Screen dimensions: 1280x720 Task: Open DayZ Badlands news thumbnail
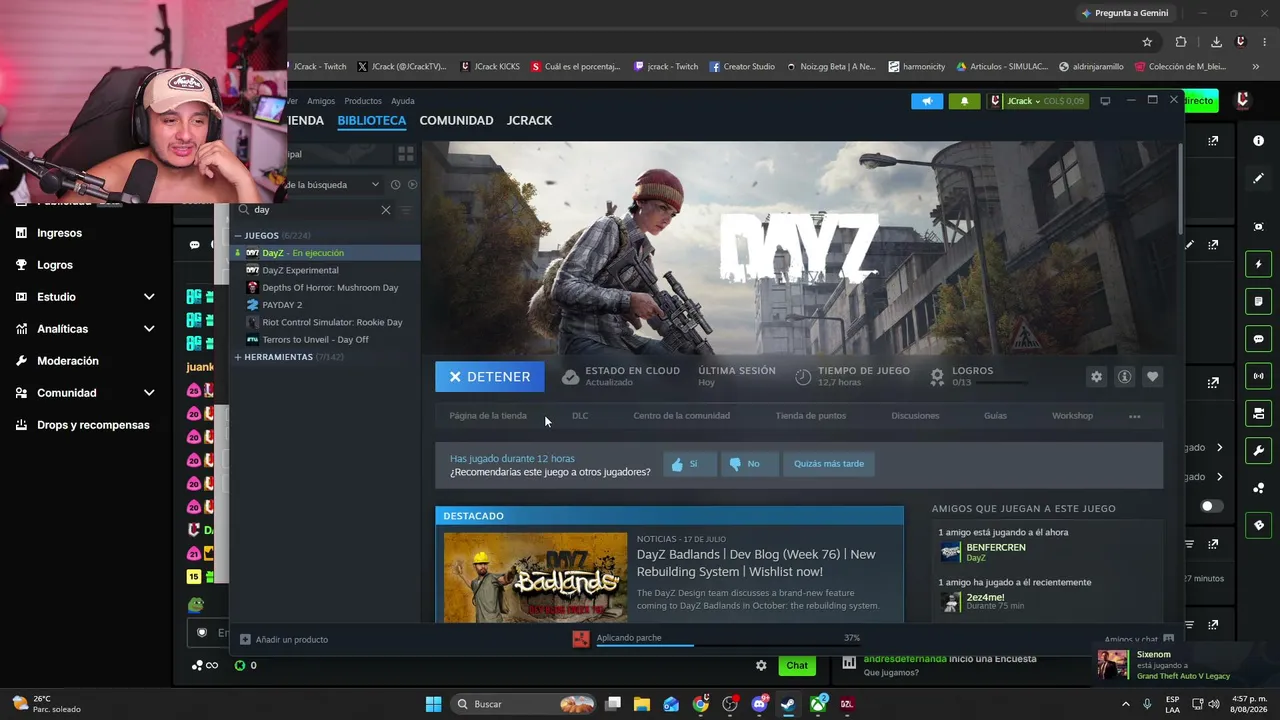[x=535, y=577]
